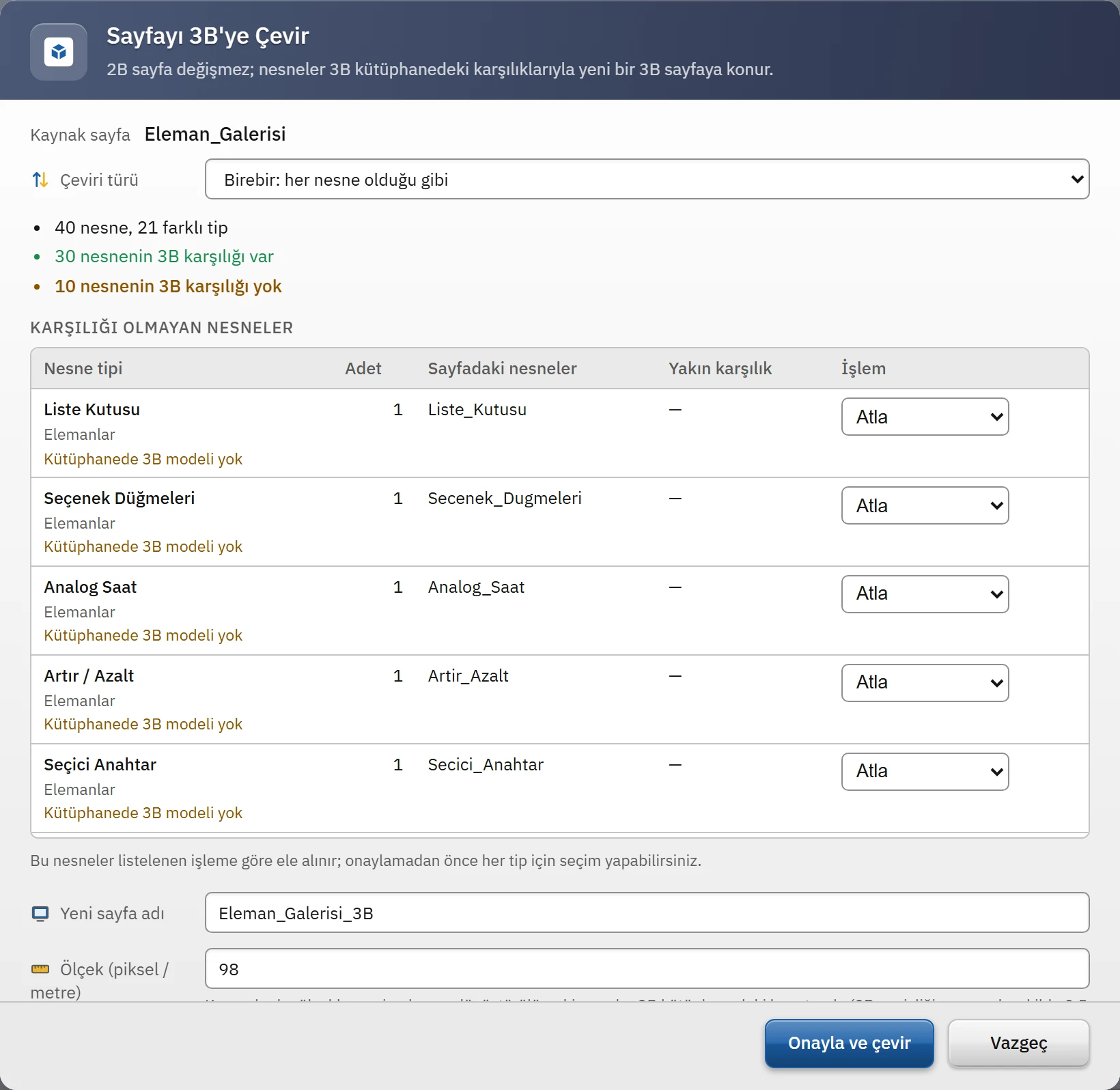The image size is (1120, 1090).
Task: Click the Liste_Kutusu object name
Action: point(477,410)
